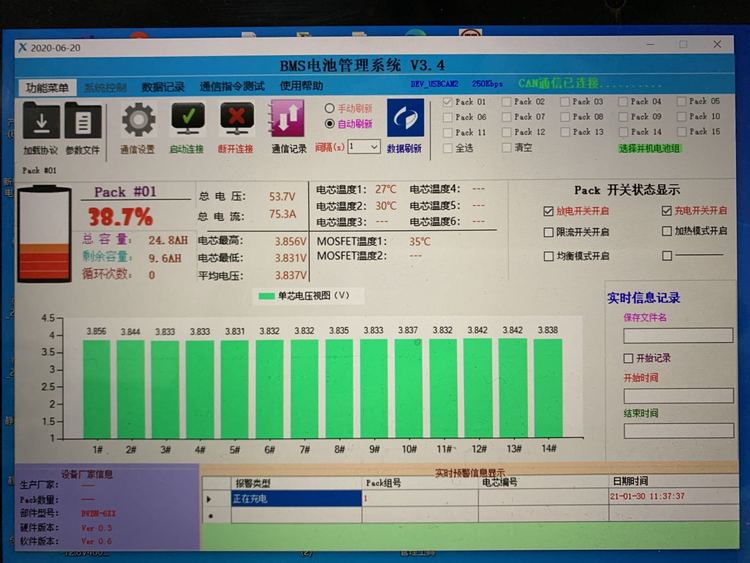Check the 全选 select-all checkbox
The height and width of the screenshot is (563, 750).
448,148
